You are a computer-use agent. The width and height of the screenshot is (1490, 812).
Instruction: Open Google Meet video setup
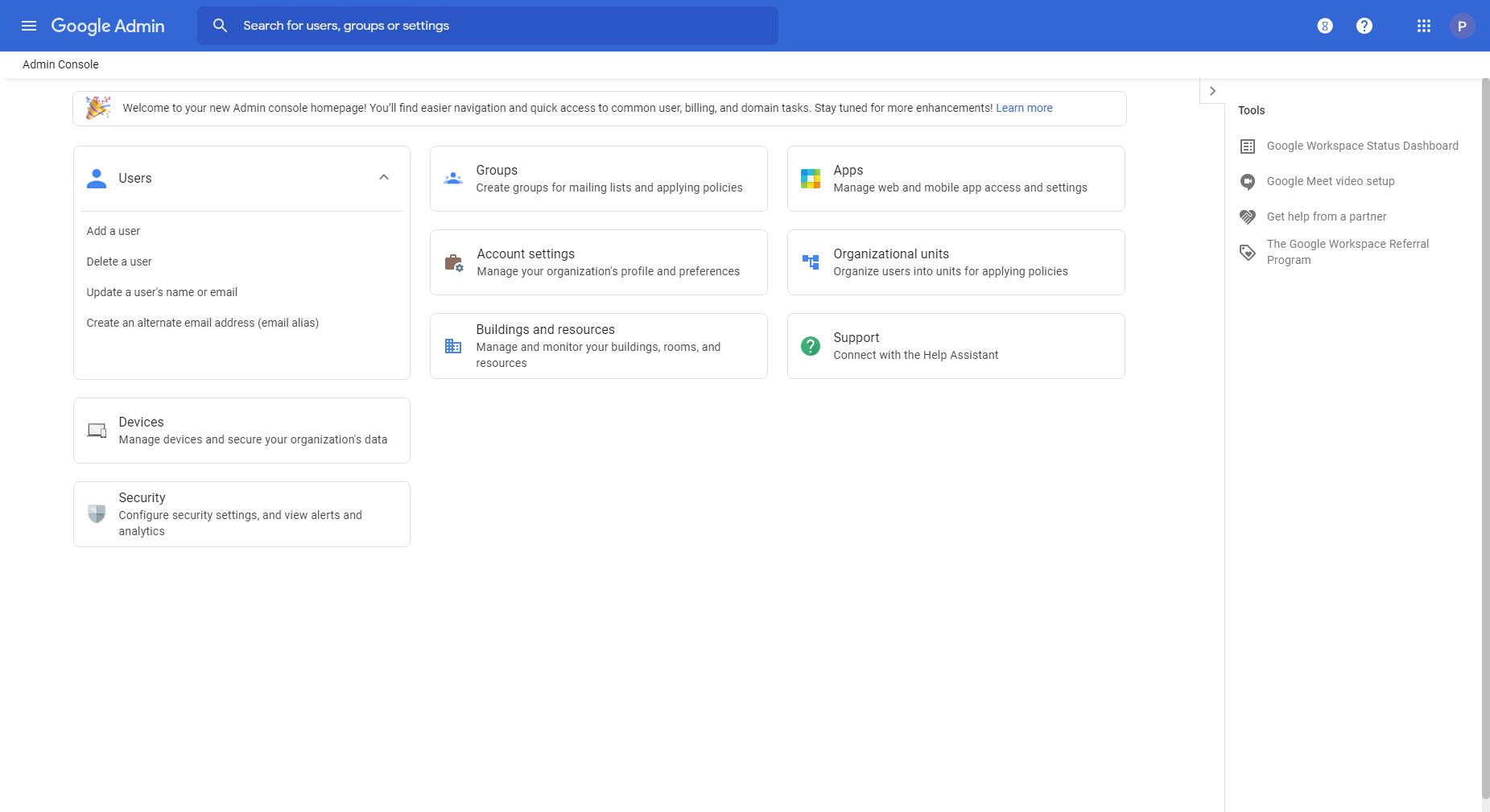[x=1331, y=181]
